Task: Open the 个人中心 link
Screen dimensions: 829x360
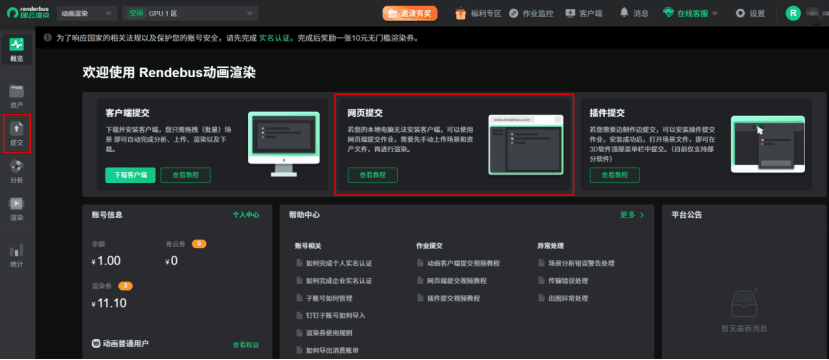Action: click(x=246, y=215)
